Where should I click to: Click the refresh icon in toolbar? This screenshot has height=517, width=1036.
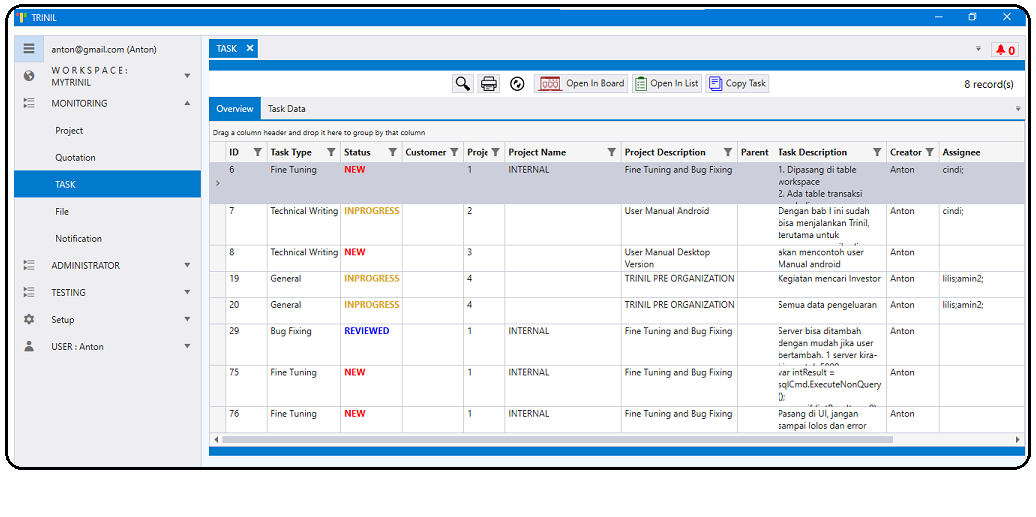click(517, 84)
